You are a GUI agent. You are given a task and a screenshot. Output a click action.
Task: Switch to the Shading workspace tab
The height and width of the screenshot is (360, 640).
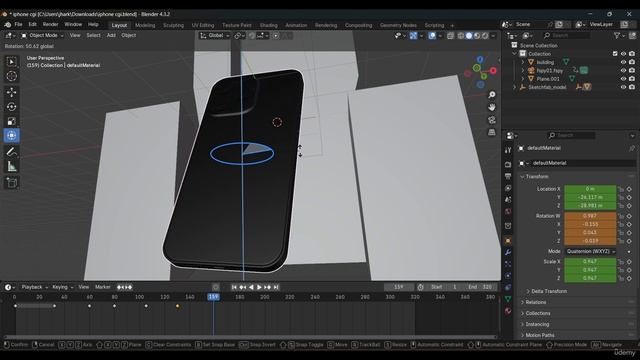coord(268,25)
